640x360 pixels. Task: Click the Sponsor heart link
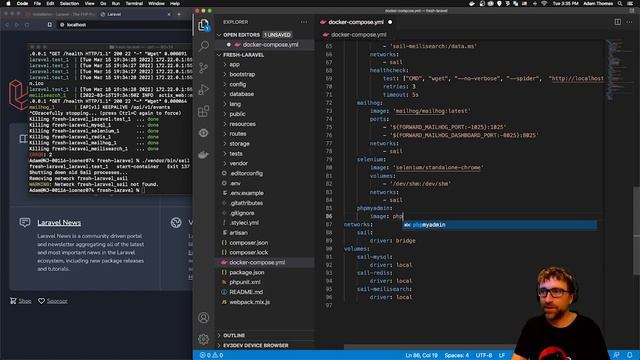click(53, 301)
